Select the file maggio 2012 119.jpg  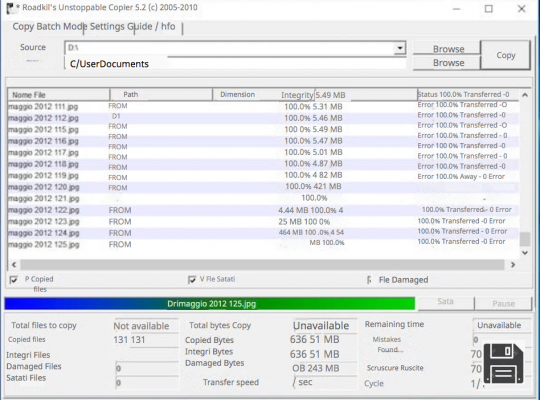point(43,175)
